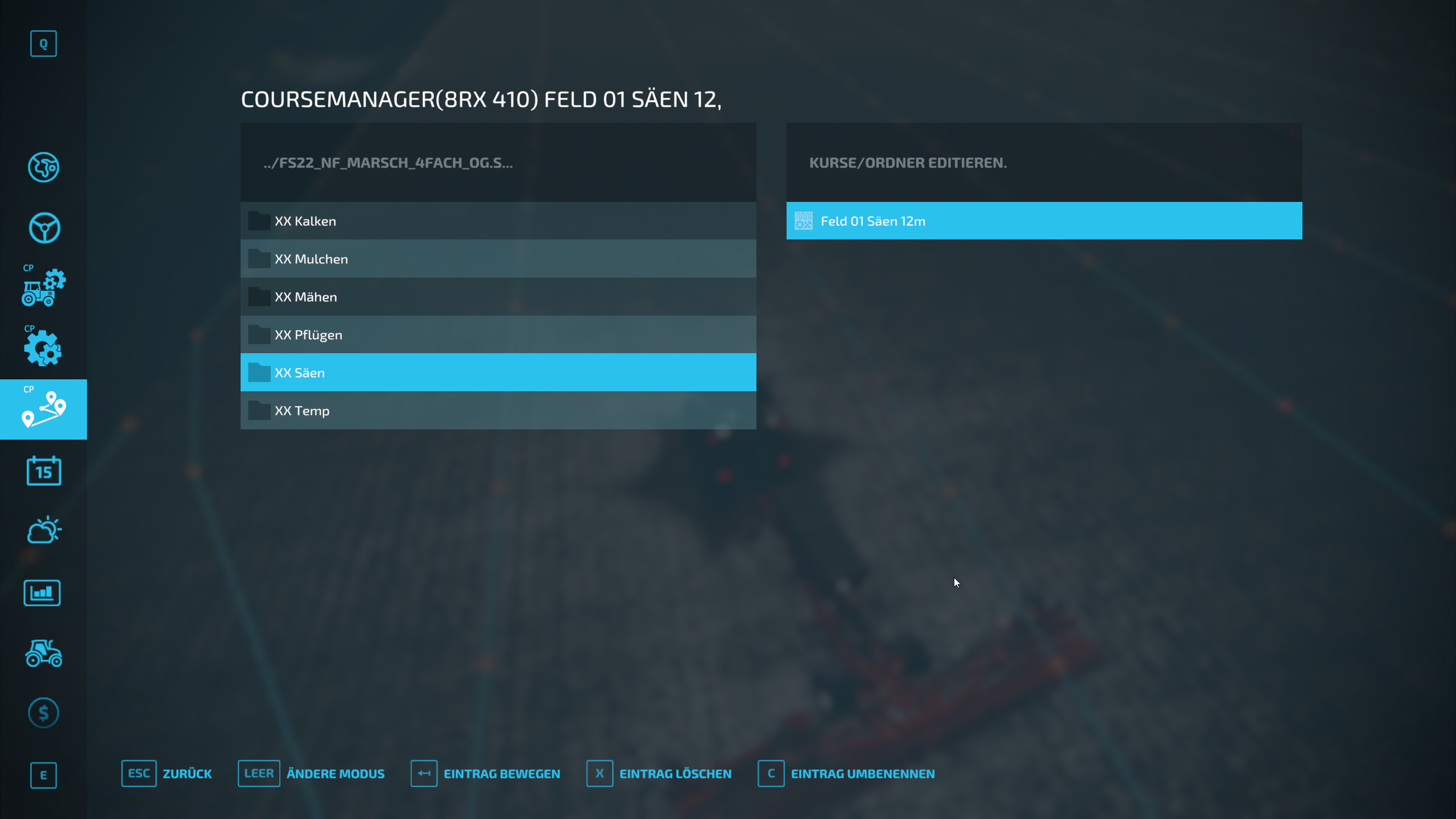Image resolution: width=1456 pixels, height=819 pixels.
Task: Select the CP course manager route icon
Action: pyautogui.click(x=43, y=409)
